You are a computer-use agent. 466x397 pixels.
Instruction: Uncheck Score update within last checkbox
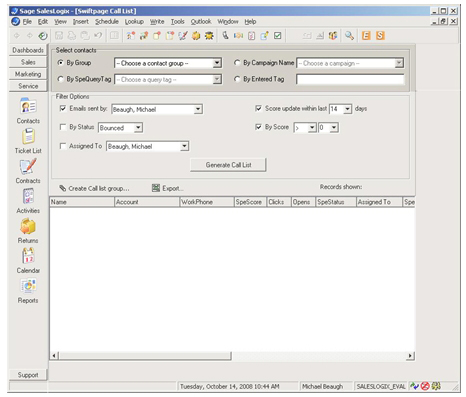click(x=258, y=108)
